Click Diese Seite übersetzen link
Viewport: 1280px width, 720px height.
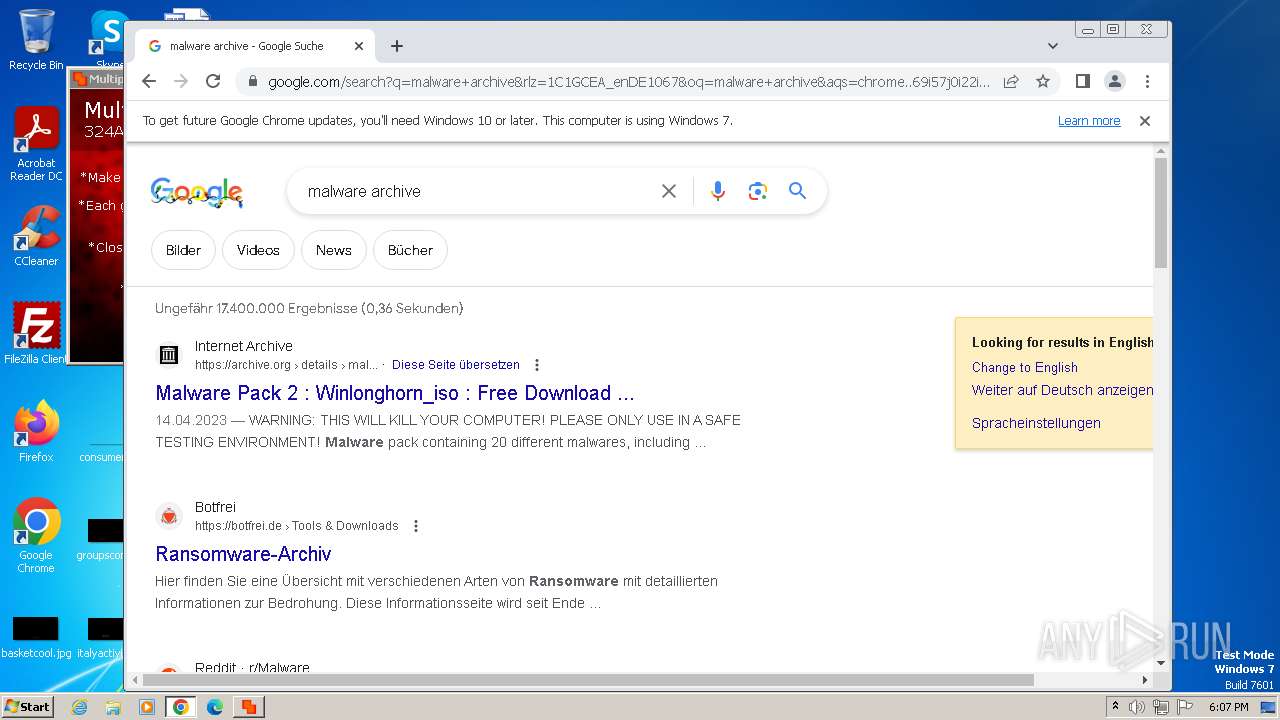click(x=456, y=365)
